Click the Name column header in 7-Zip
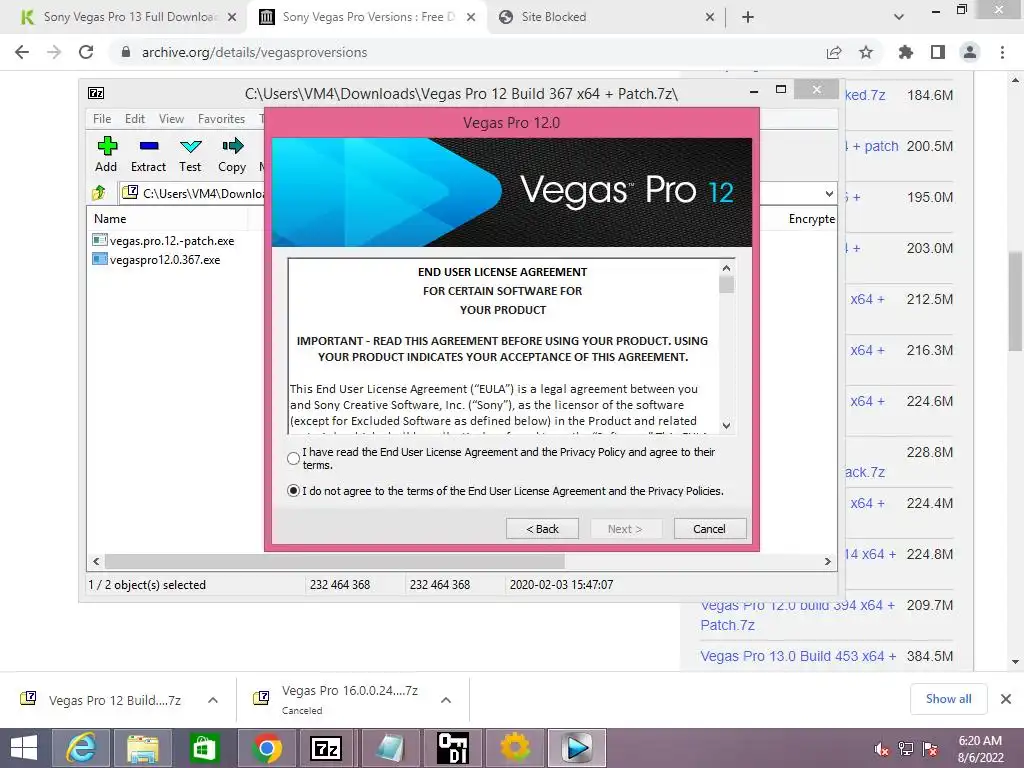This screenshot has height=768, width=1024. pyautogui.click(x=110, y=219)
